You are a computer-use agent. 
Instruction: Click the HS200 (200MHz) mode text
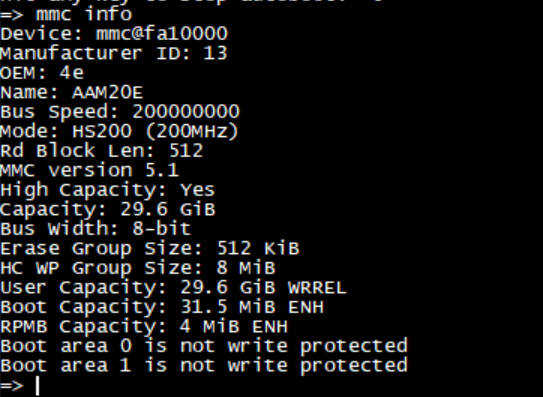click(155, 131)
